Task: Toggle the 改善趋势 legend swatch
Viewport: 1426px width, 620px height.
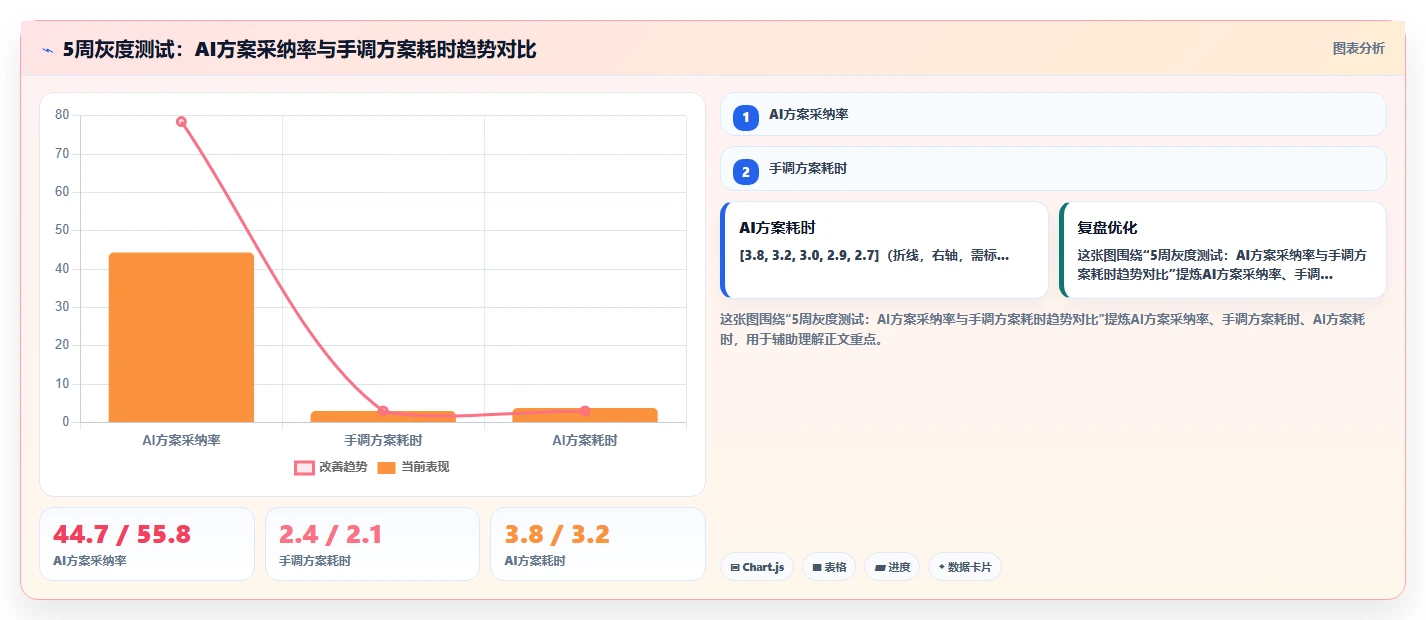Action: coord(305,467)
